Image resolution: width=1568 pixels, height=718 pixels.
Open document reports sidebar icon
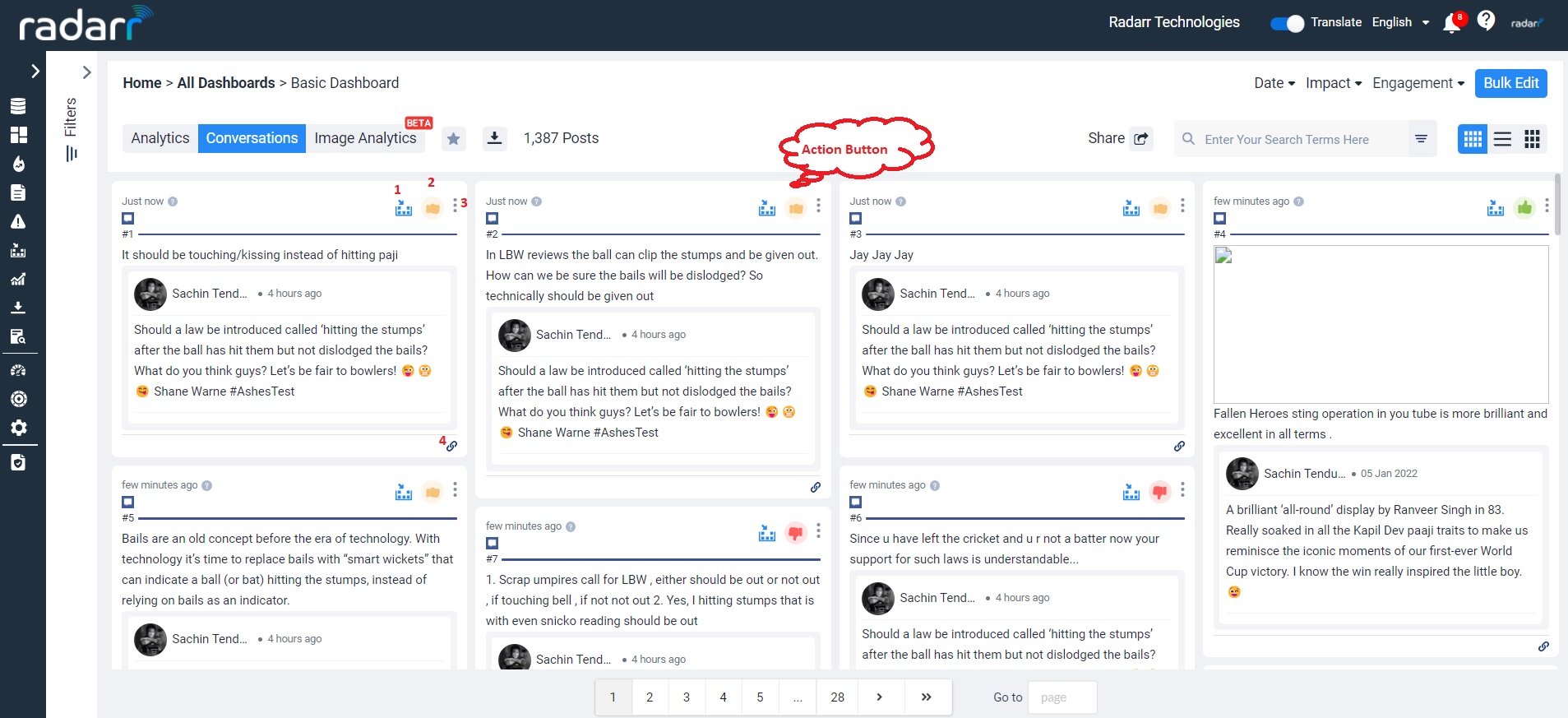[x=18, y=192]
